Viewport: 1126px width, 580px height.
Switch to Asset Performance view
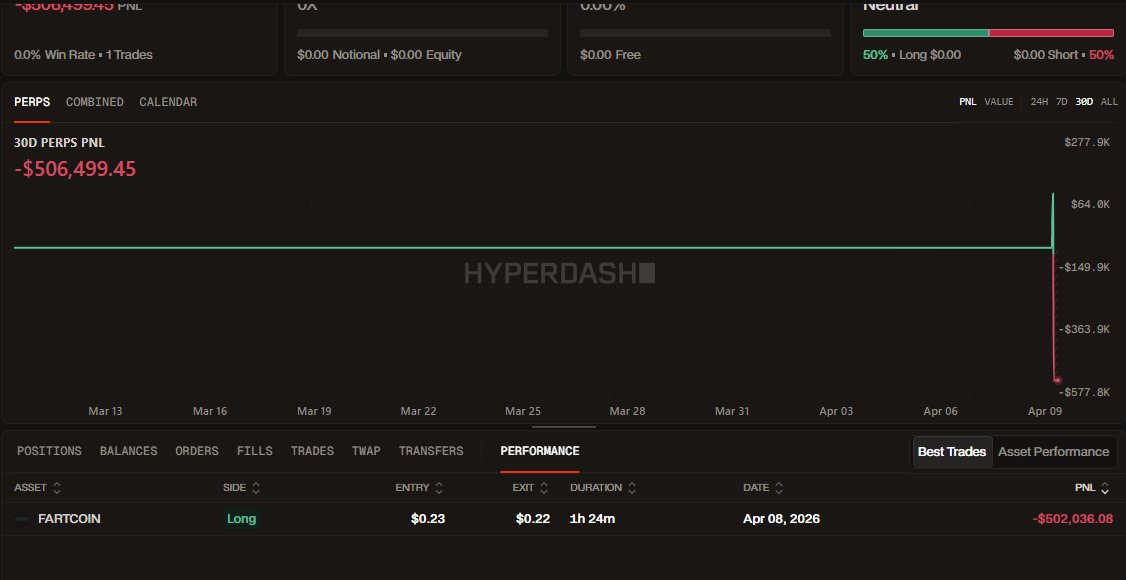click(x=1053, y=452)
